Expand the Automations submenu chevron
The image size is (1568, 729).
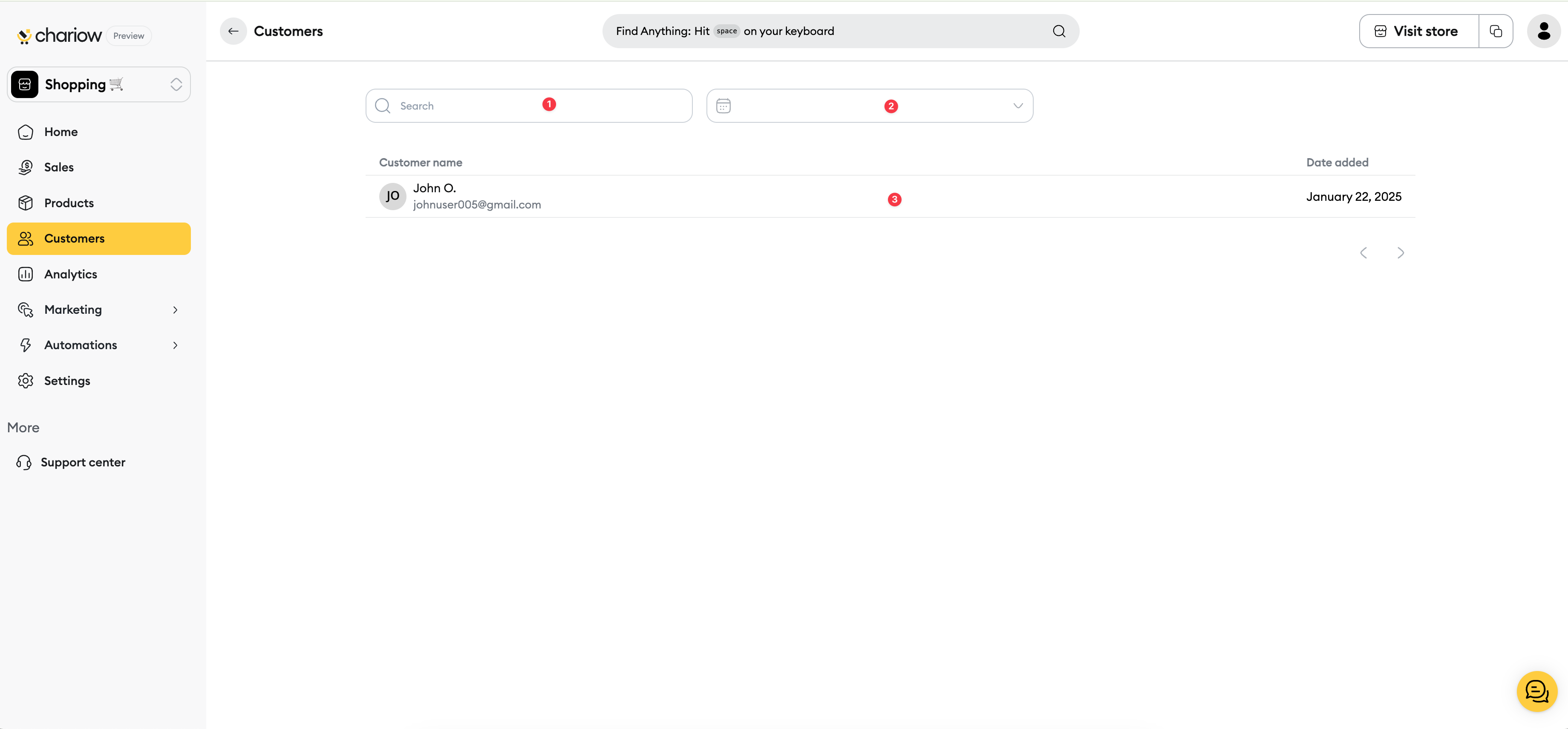coord(175,345)
